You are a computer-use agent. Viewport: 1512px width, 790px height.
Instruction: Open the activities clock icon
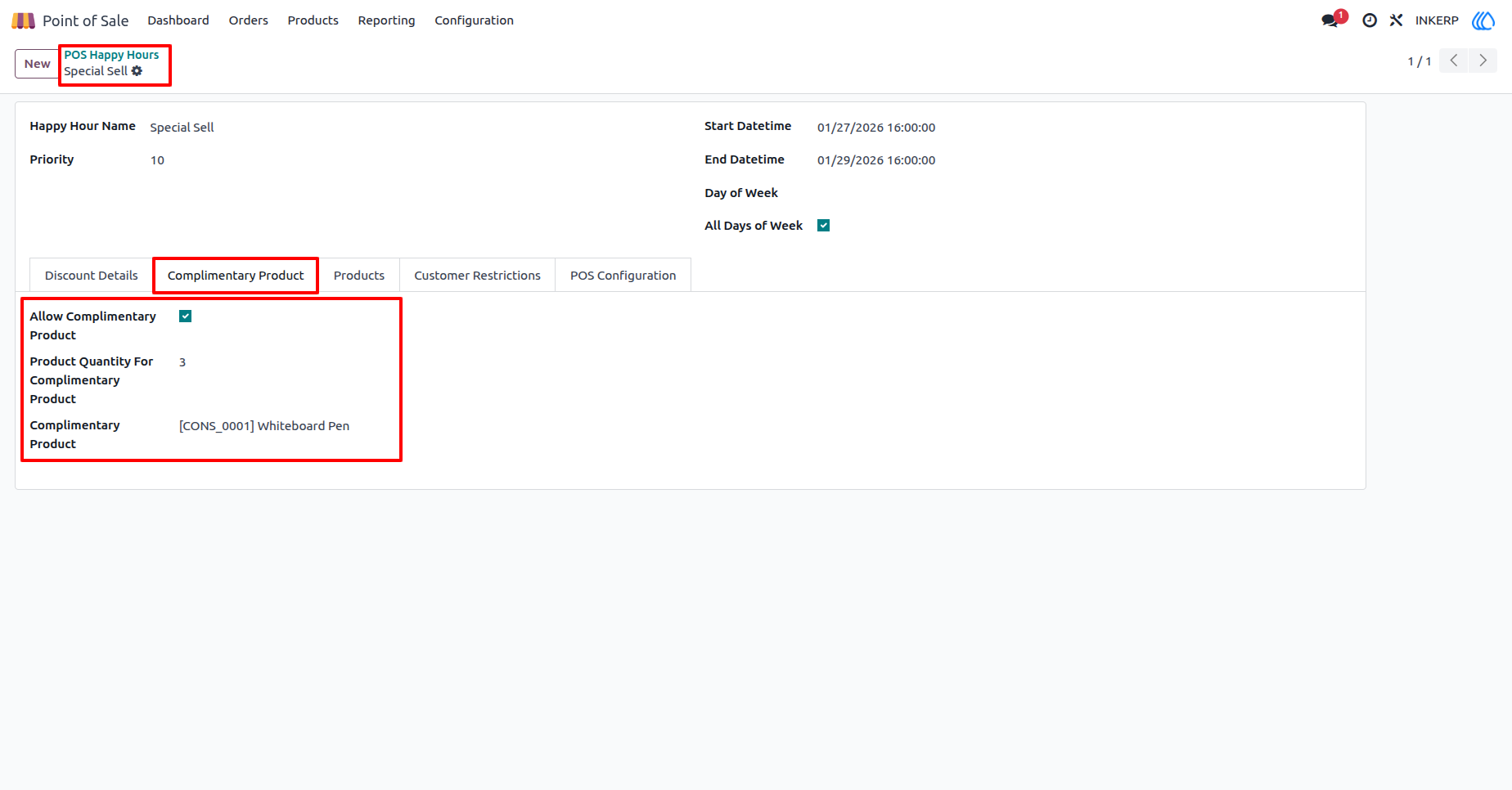[x=1370, y=20]
